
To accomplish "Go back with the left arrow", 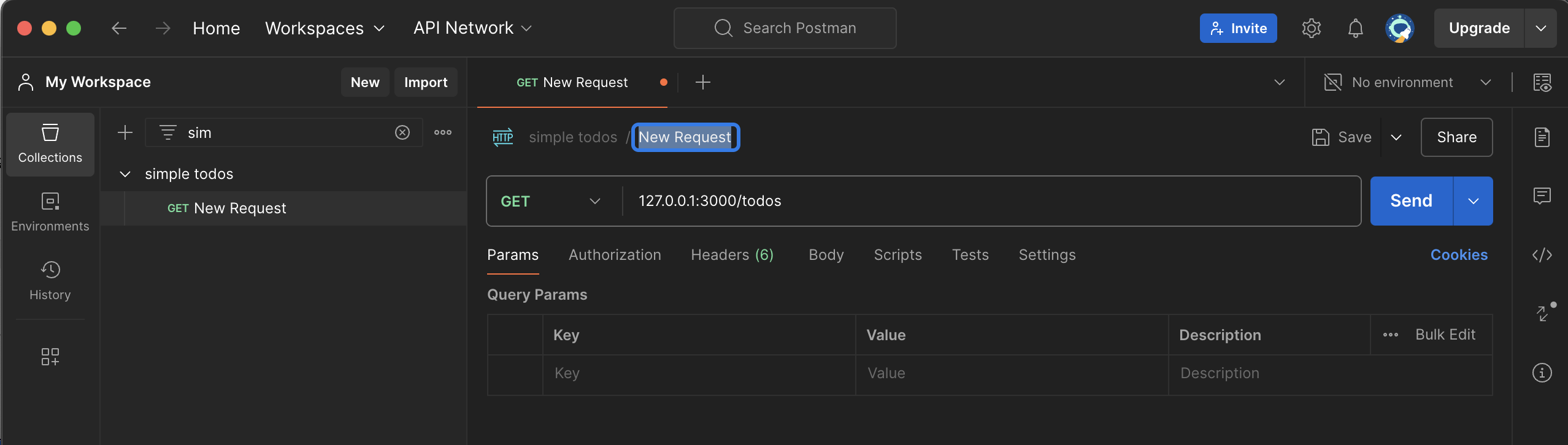I will (119, 28).
